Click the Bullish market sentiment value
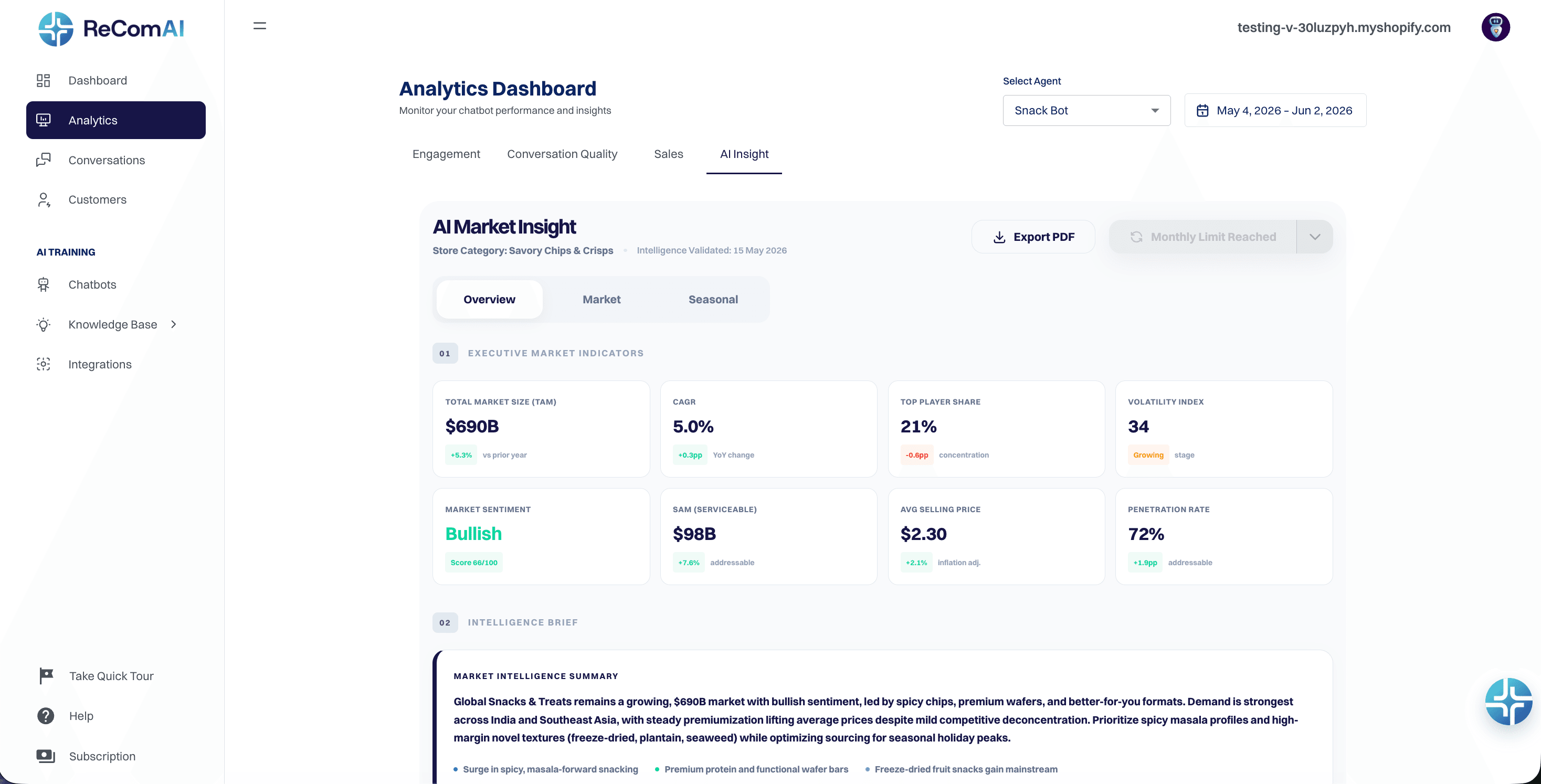Image resolution: width=1541 pixels, height=784 pixels. pos(473,534)
